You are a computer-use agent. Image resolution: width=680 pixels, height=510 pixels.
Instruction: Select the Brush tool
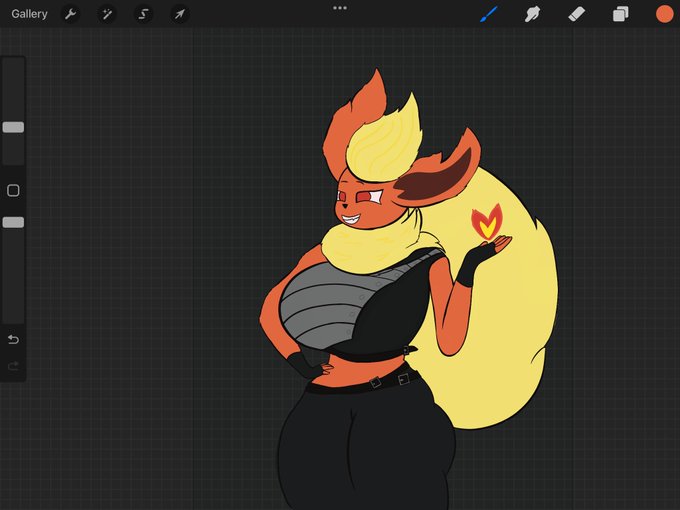point(489,14)
